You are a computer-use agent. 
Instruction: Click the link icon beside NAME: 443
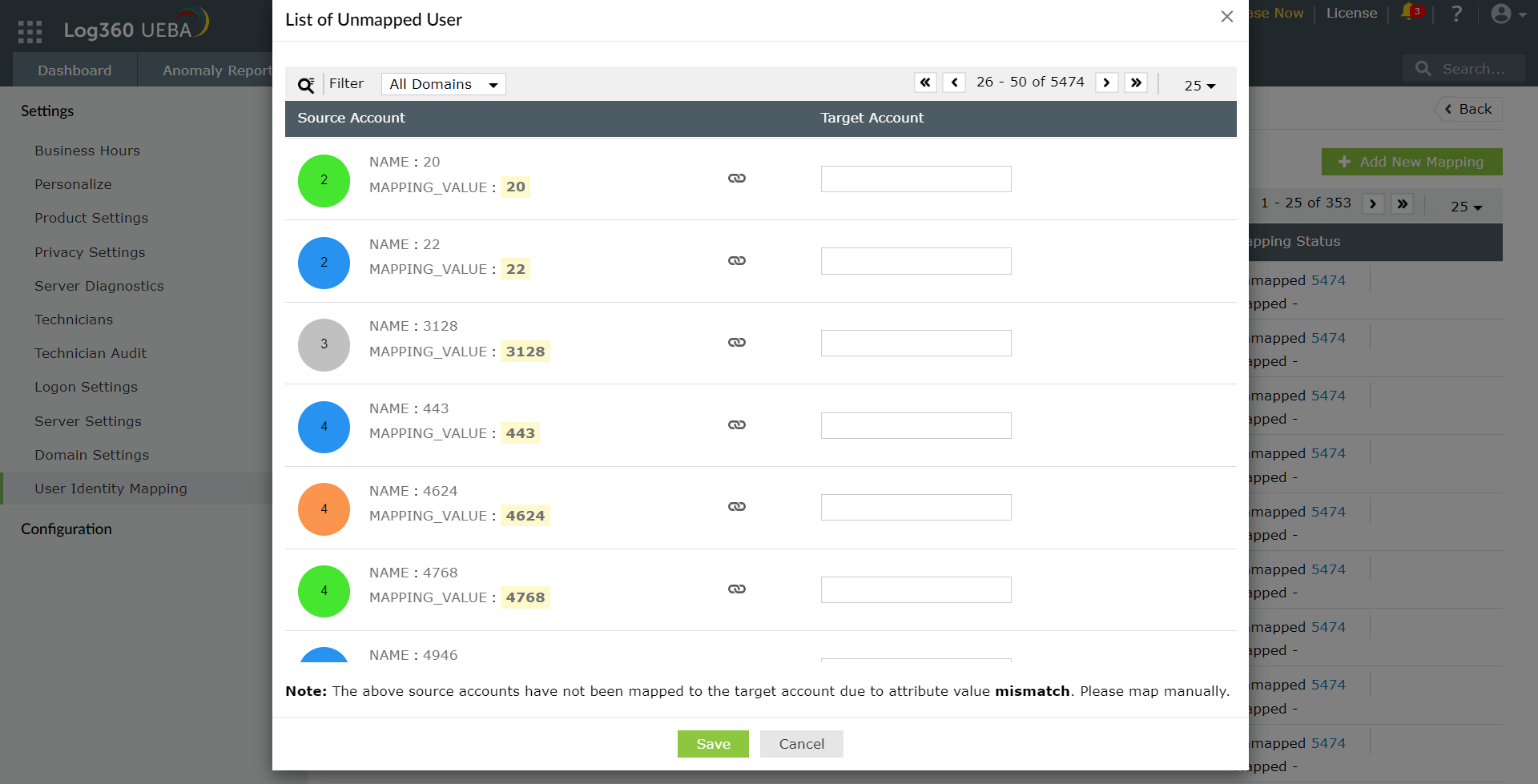pyautogui.click(x=736, y=425)
